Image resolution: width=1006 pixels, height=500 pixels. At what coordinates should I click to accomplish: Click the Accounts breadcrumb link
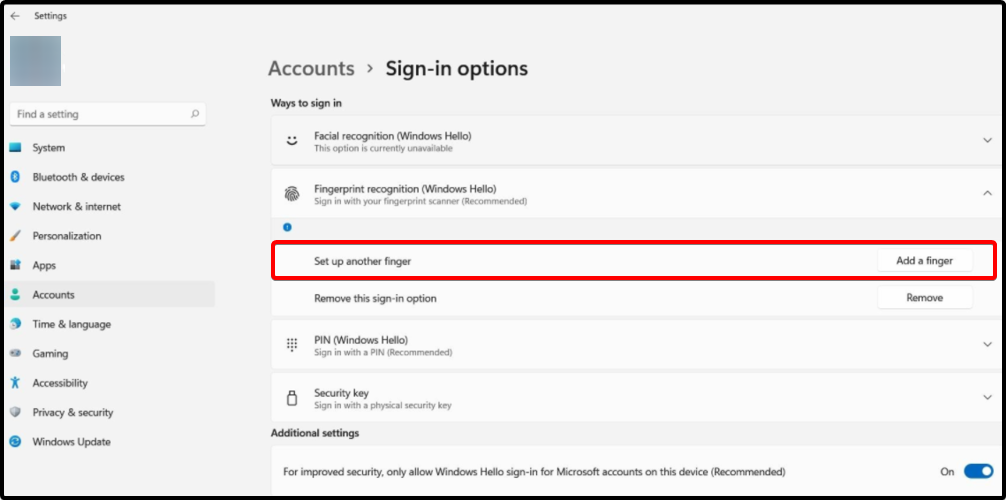pos(311,69)
